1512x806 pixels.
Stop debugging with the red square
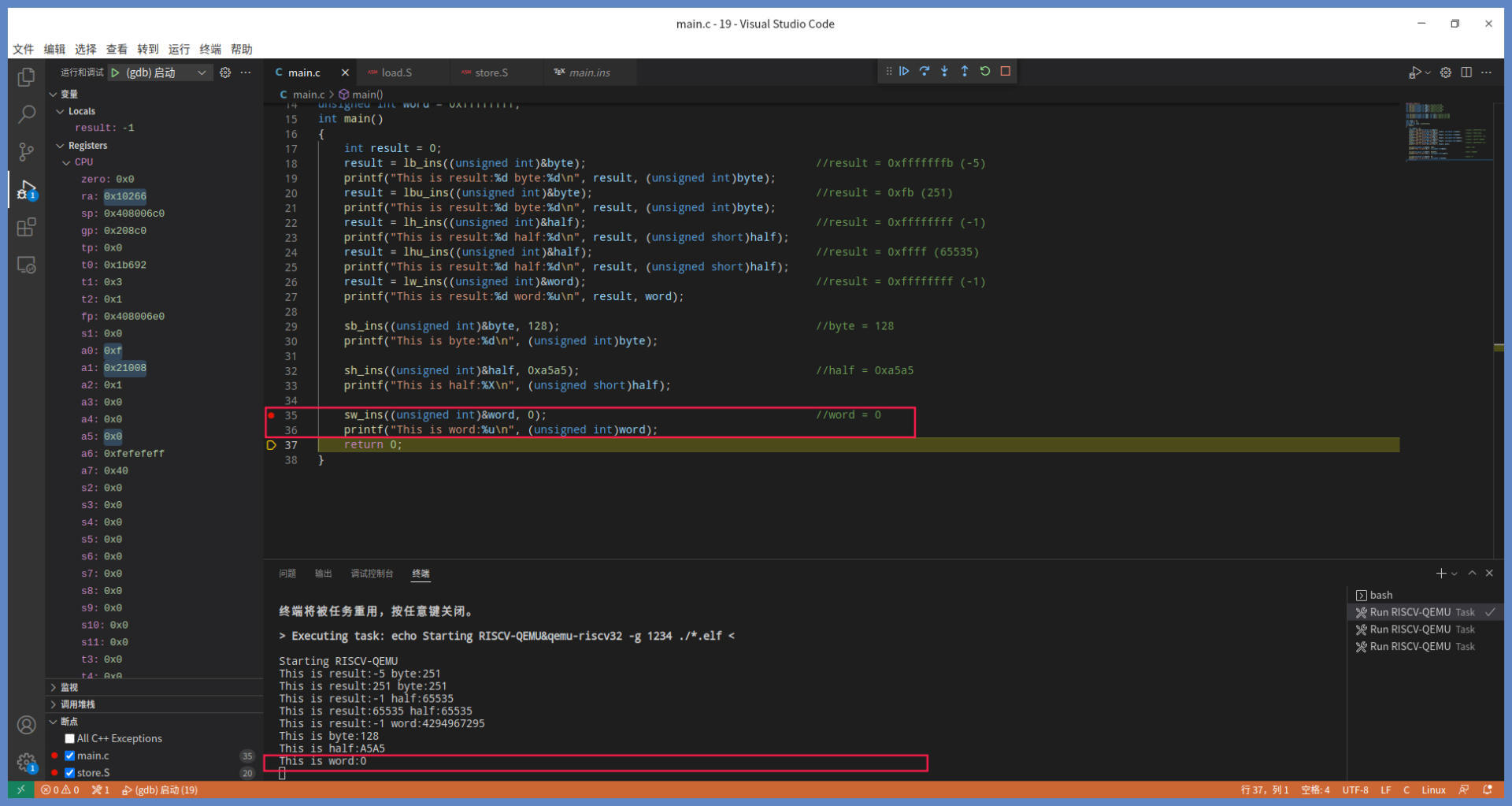[x=1006, y=71]
